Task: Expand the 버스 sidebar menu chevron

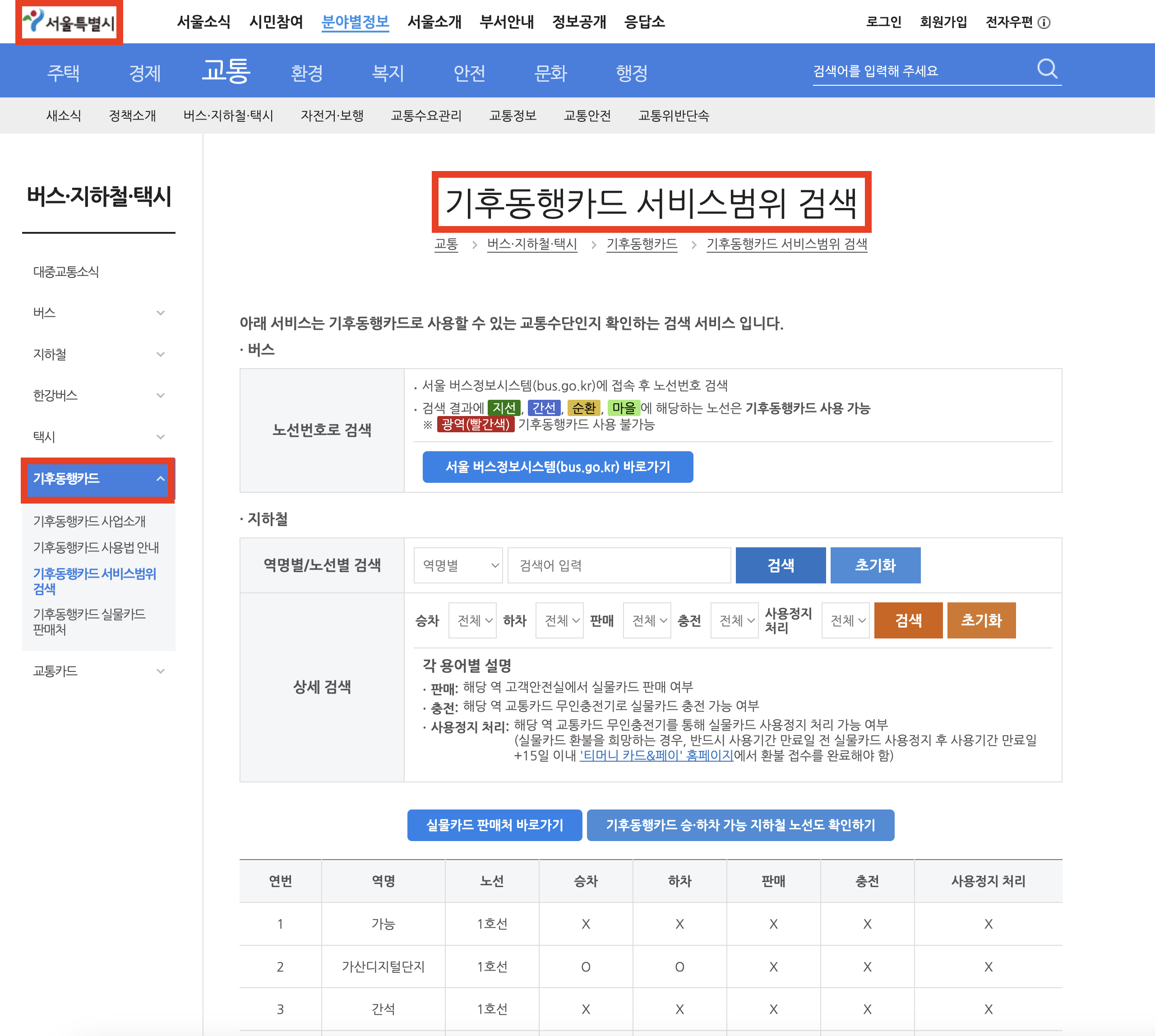Action: 161,313
